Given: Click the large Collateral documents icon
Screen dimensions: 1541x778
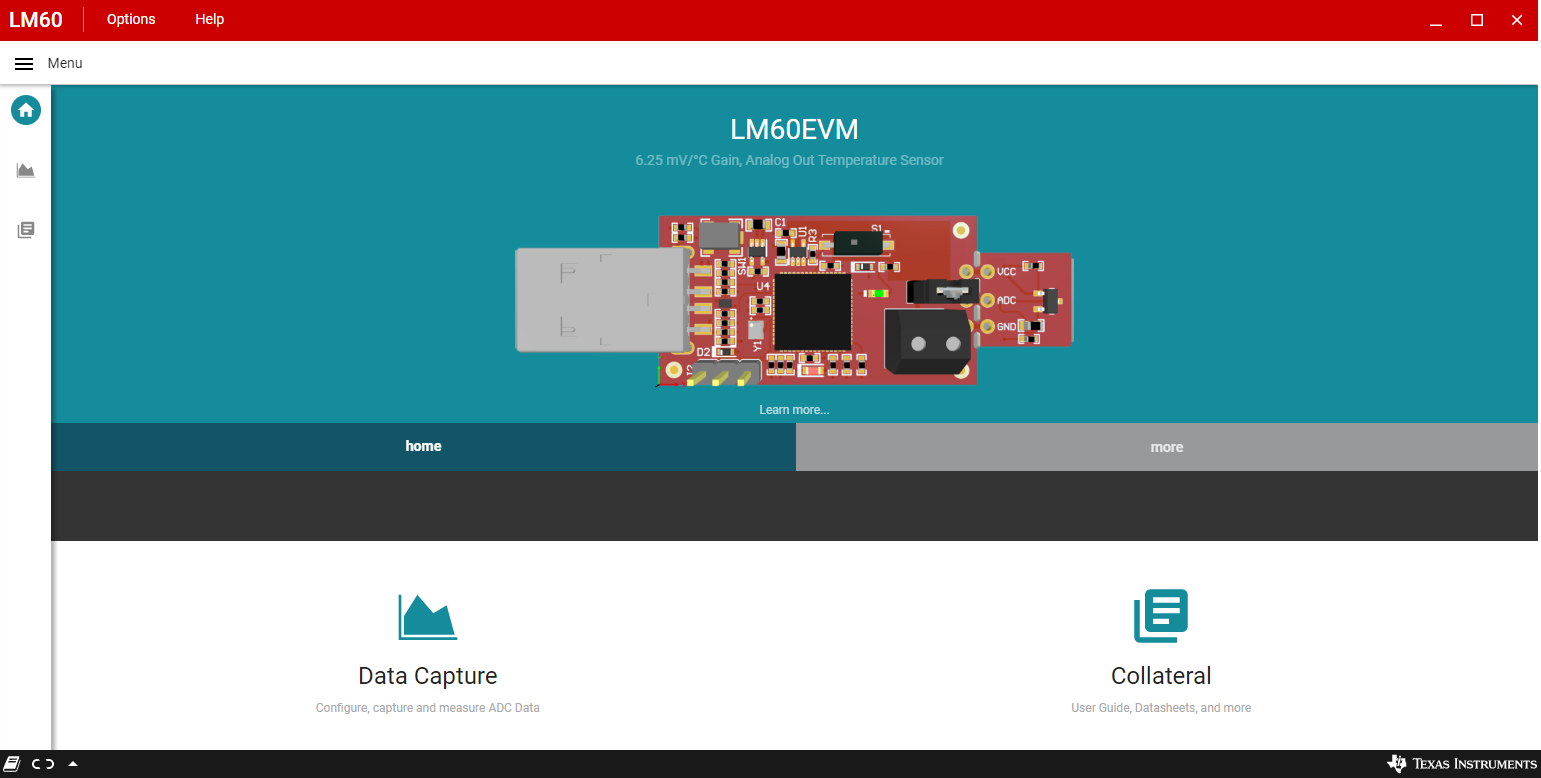Looking at the screenshot, I should tap(1160, 616).
